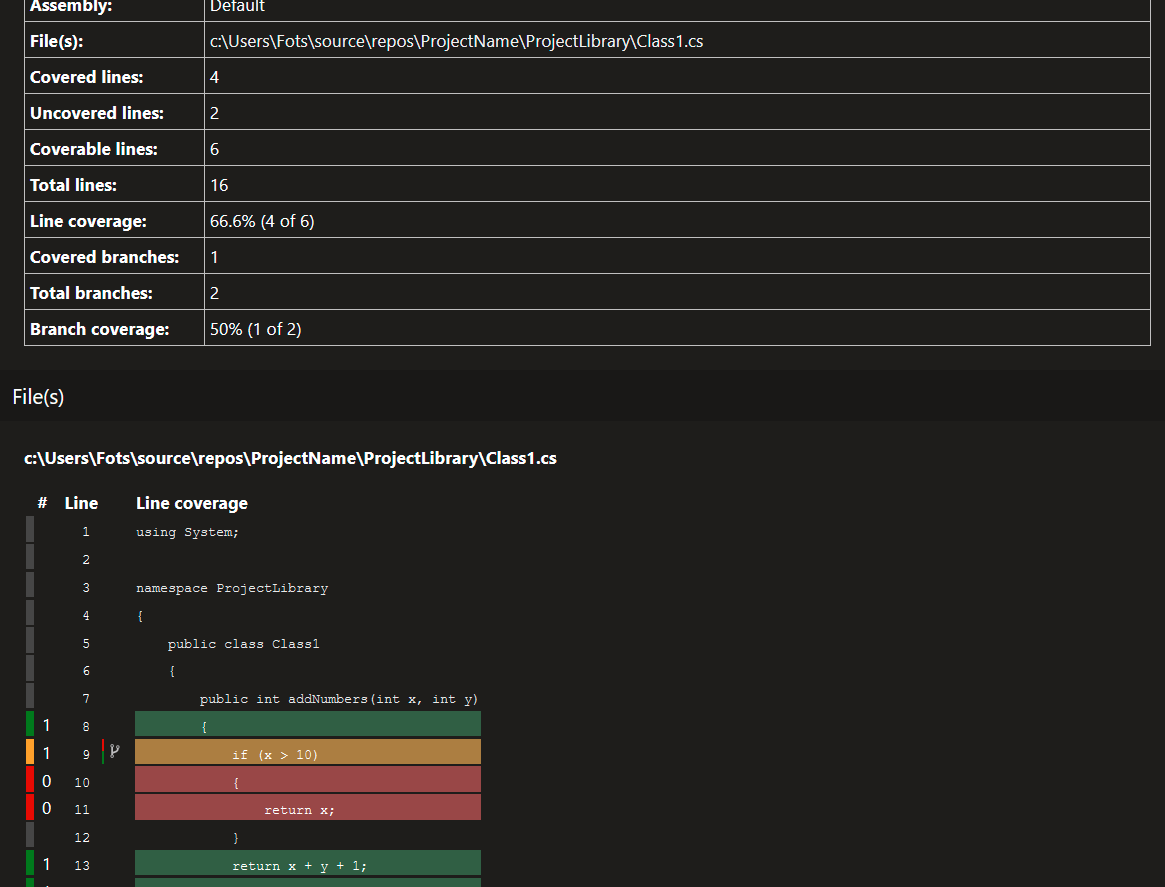
Task: Select the 'Covered branches:' label
Action: pyautogui.click(x=105, y=257)
